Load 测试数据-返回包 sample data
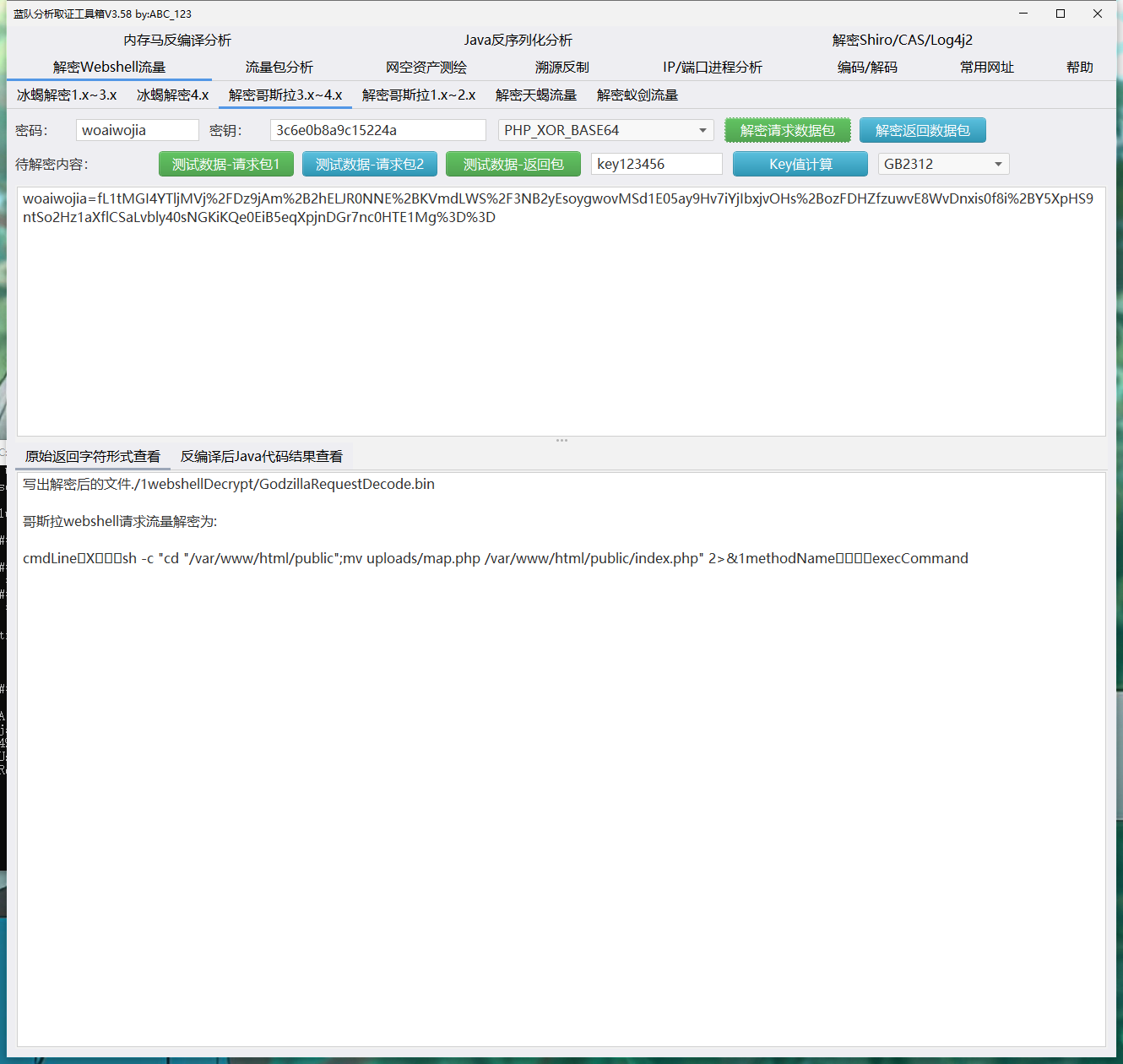The image size is (1123, 1064). pyautogui.click(x=513, y=164)
